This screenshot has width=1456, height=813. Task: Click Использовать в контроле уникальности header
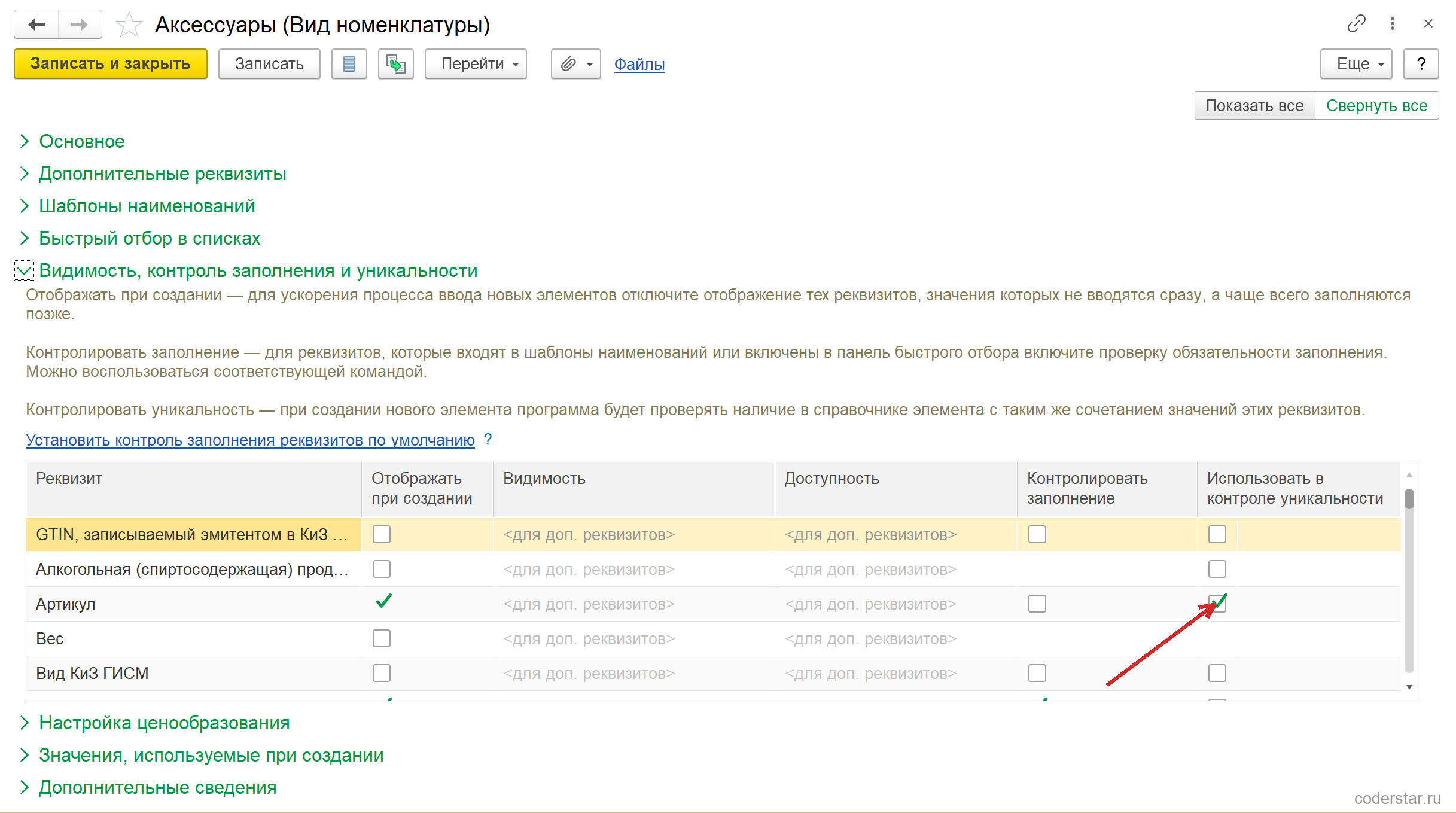click(1299, 489)
